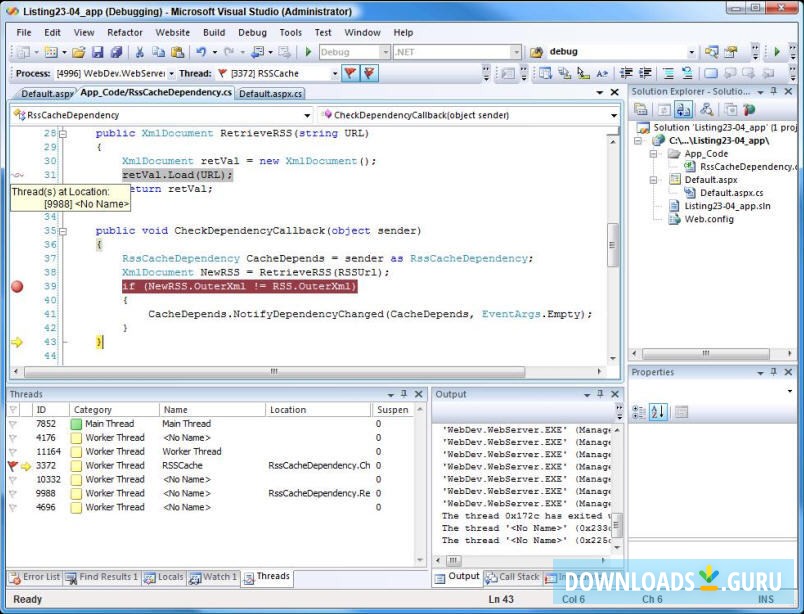Select Web.config in Solution Explorer

click(709, 219)
